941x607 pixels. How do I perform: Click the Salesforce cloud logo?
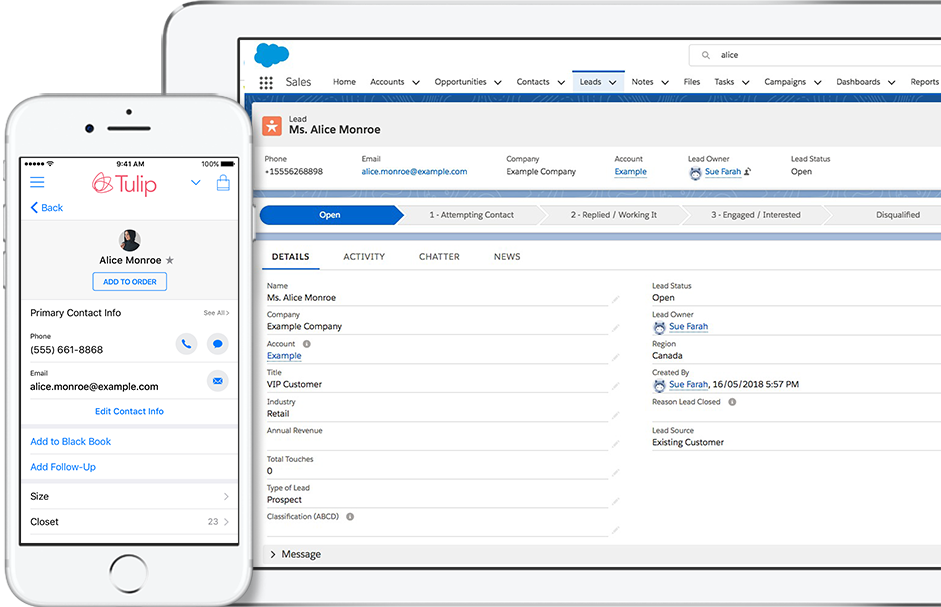[272, 55]
